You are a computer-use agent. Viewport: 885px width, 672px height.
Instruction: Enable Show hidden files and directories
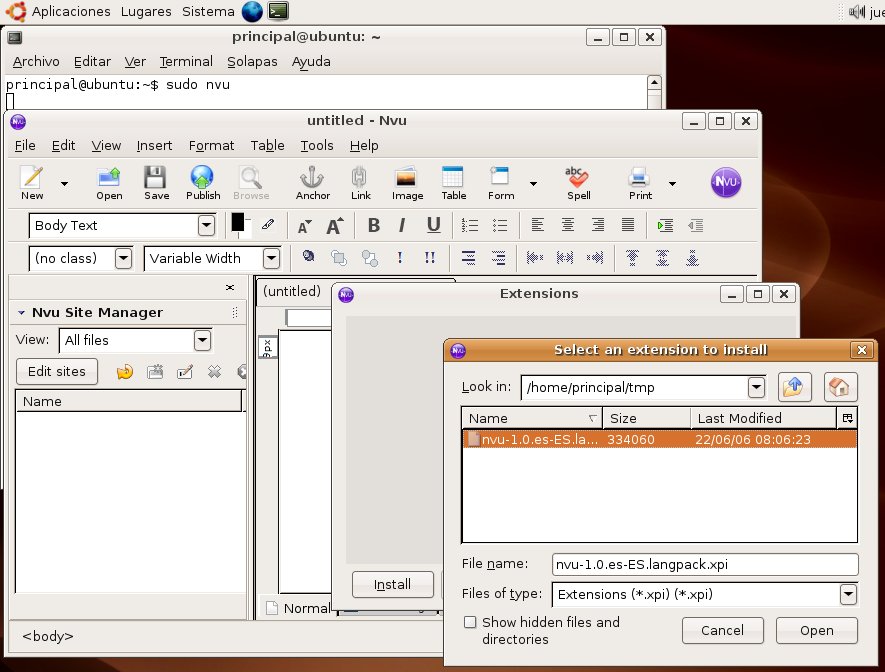tap(470, 623)
